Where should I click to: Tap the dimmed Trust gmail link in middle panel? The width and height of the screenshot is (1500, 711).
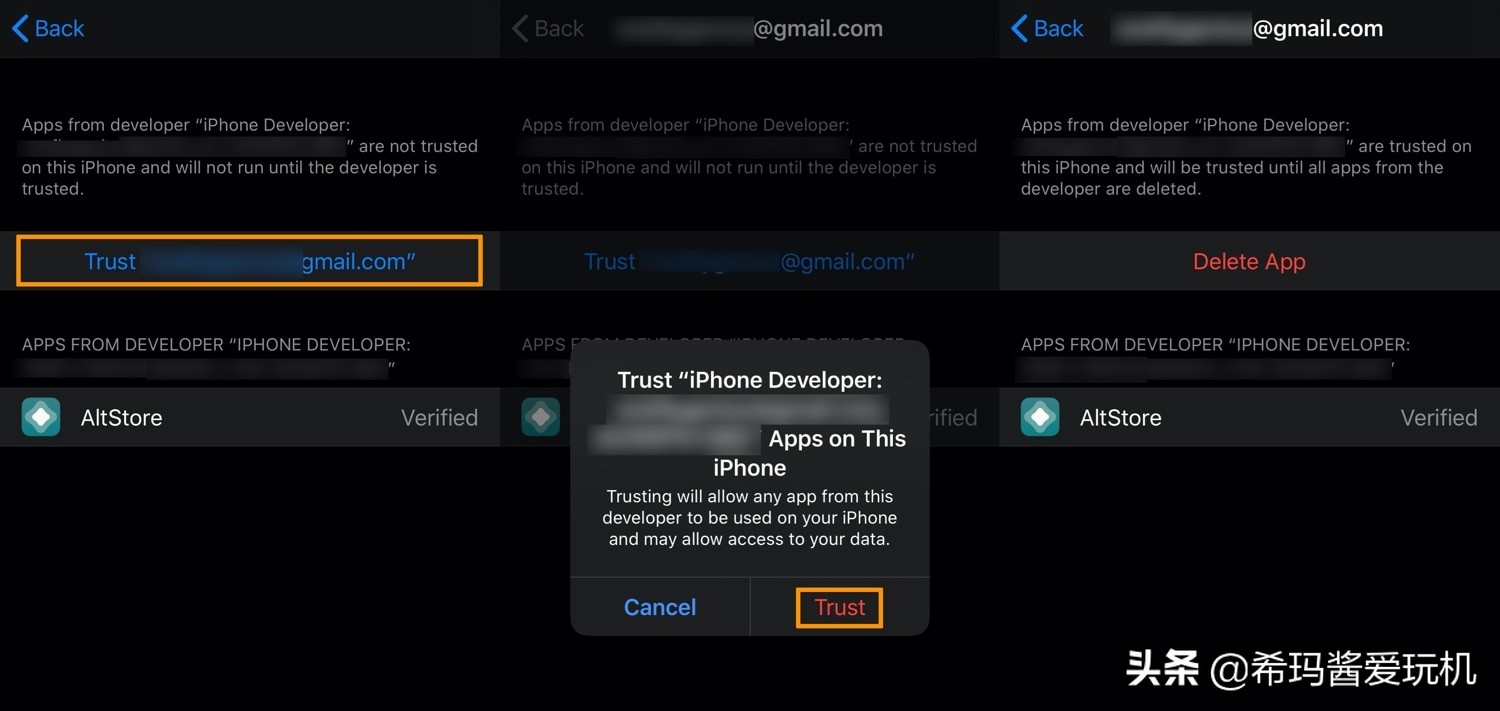coord(748,261)
